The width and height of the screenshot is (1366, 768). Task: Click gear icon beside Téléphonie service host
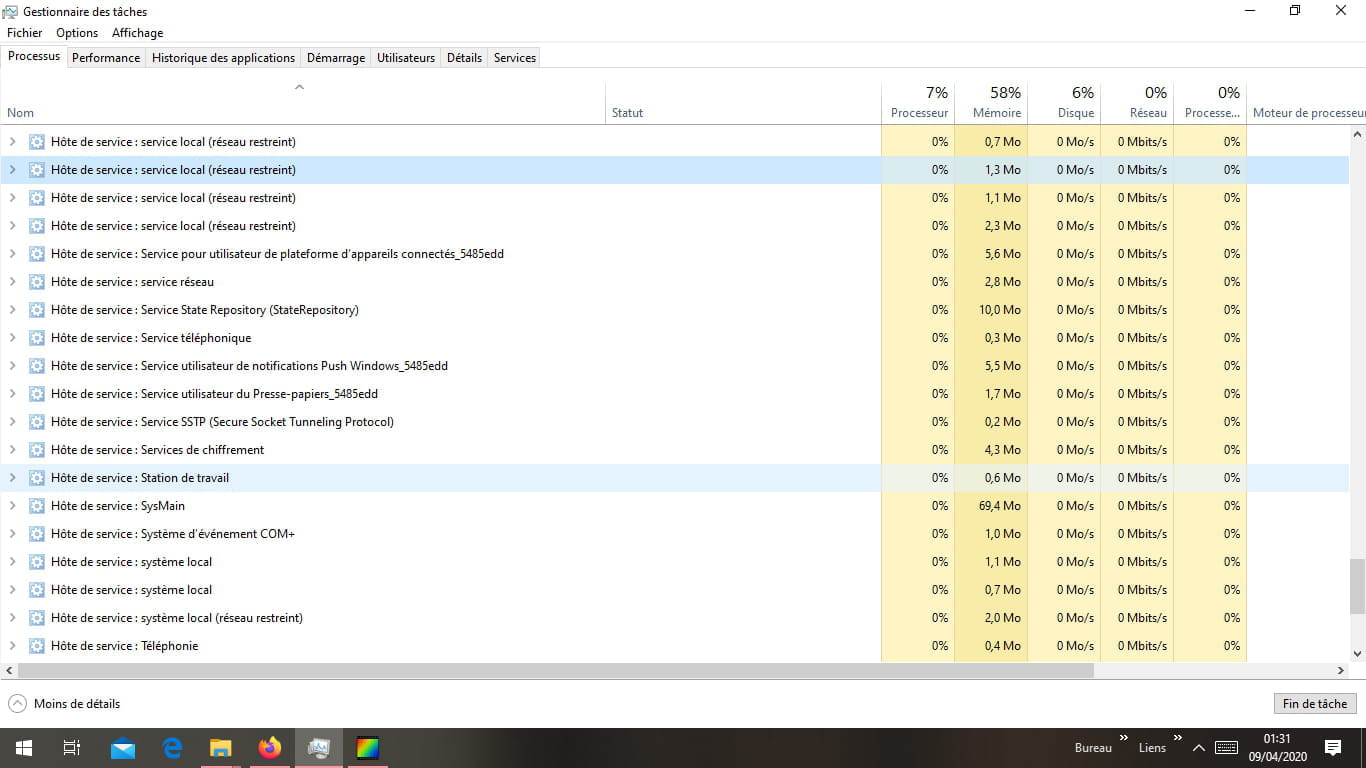(37, 646)
